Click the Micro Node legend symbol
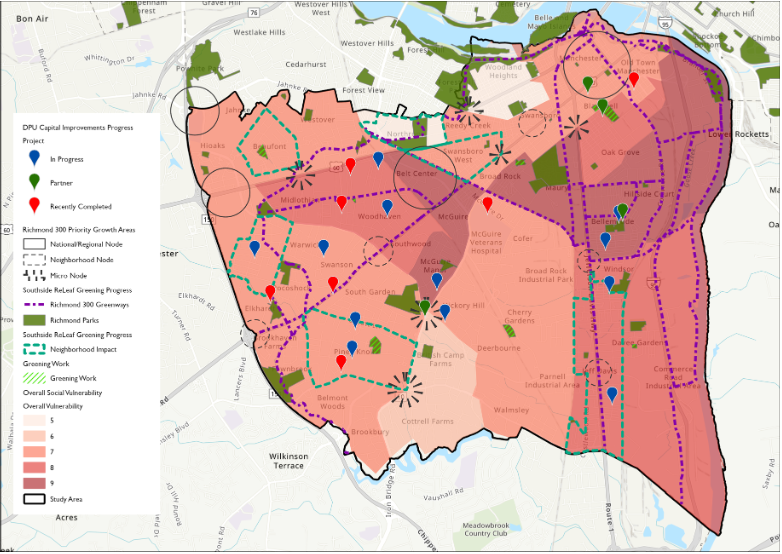The height and width of the screenshot is (554, 782). point(34,275)
